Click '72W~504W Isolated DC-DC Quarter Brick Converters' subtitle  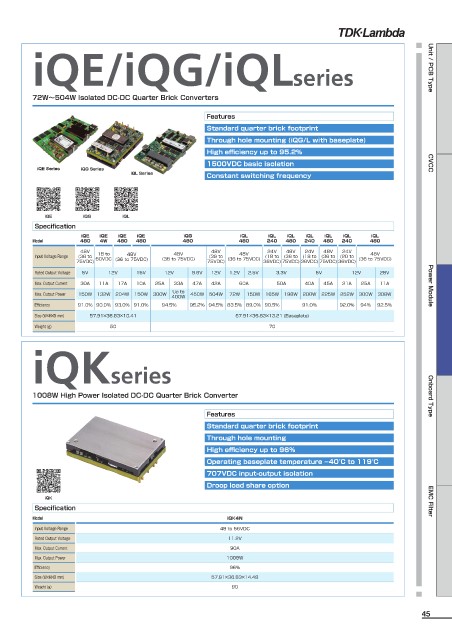[x=125, y=98]
